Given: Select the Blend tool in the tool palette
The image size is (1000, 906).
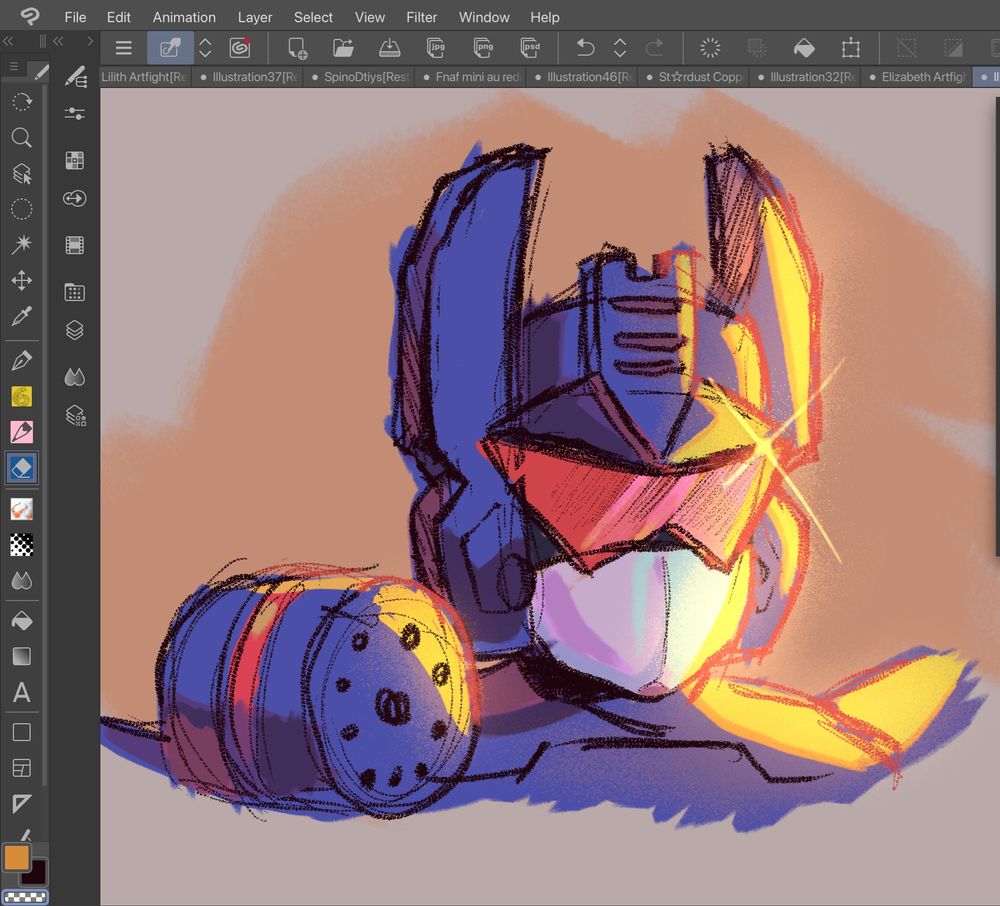Looking at the screenshot, I should coord(22,581).
